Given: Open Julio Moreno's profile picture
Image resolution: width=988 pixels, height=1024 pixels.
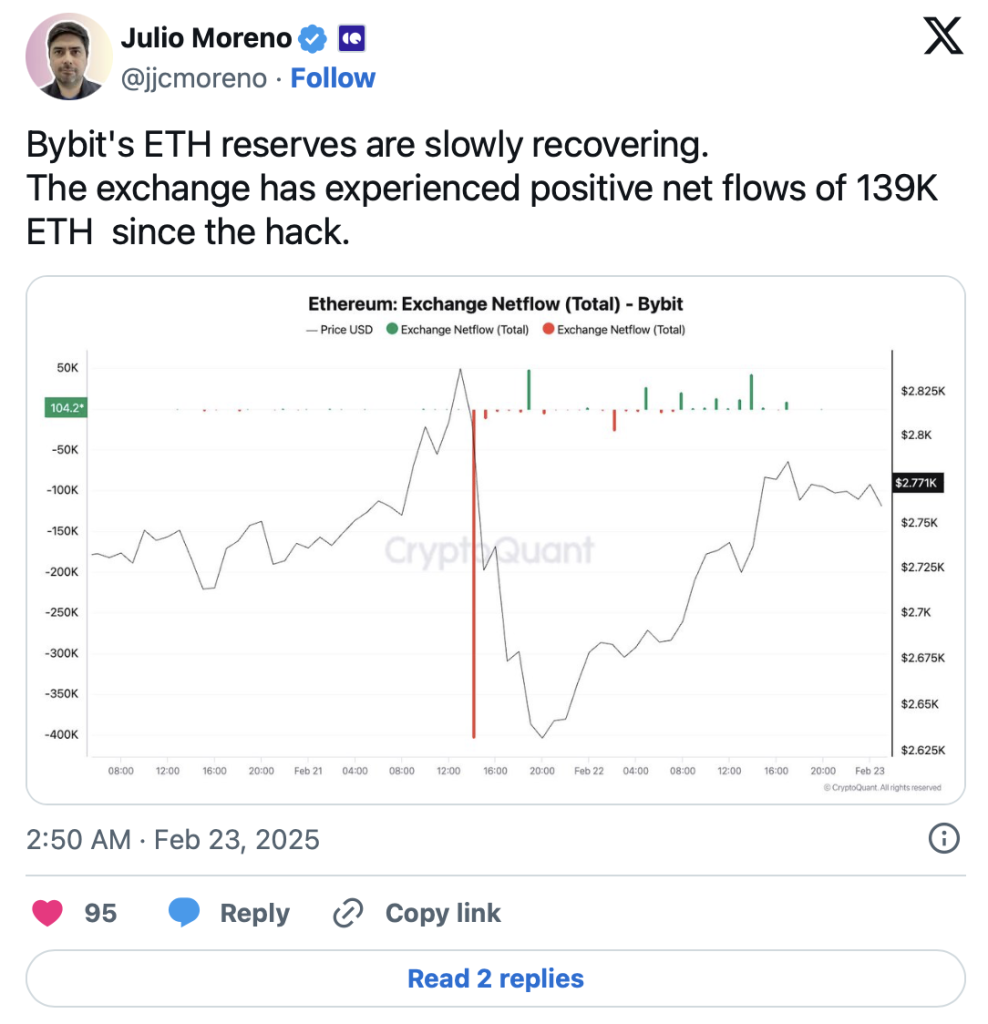Looking at the screenshot, I should (x=65, y=57).
